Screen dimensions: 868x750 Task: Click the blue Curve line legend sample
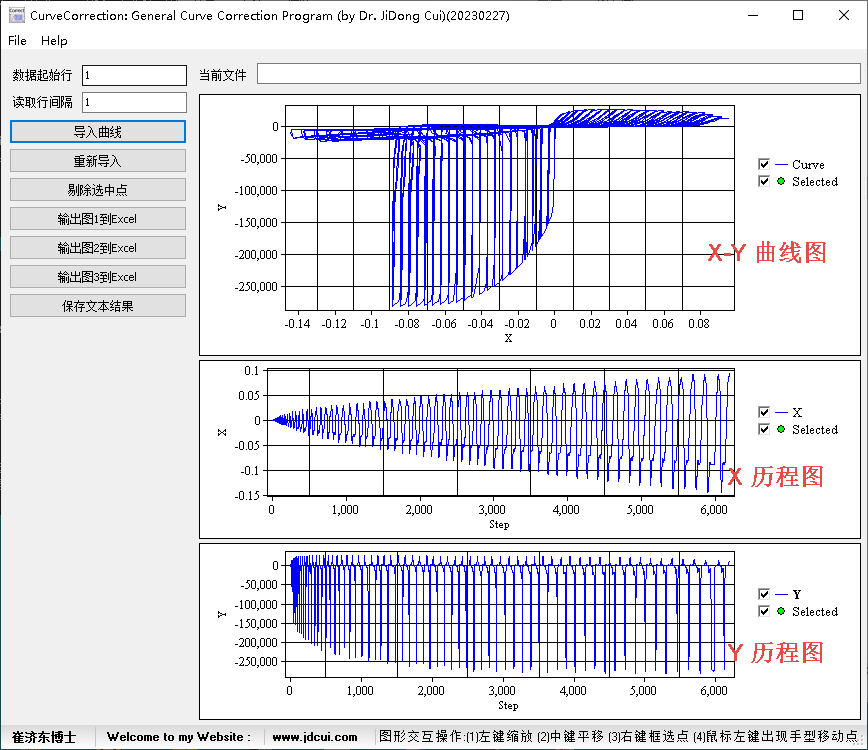[x=781, y=165]
